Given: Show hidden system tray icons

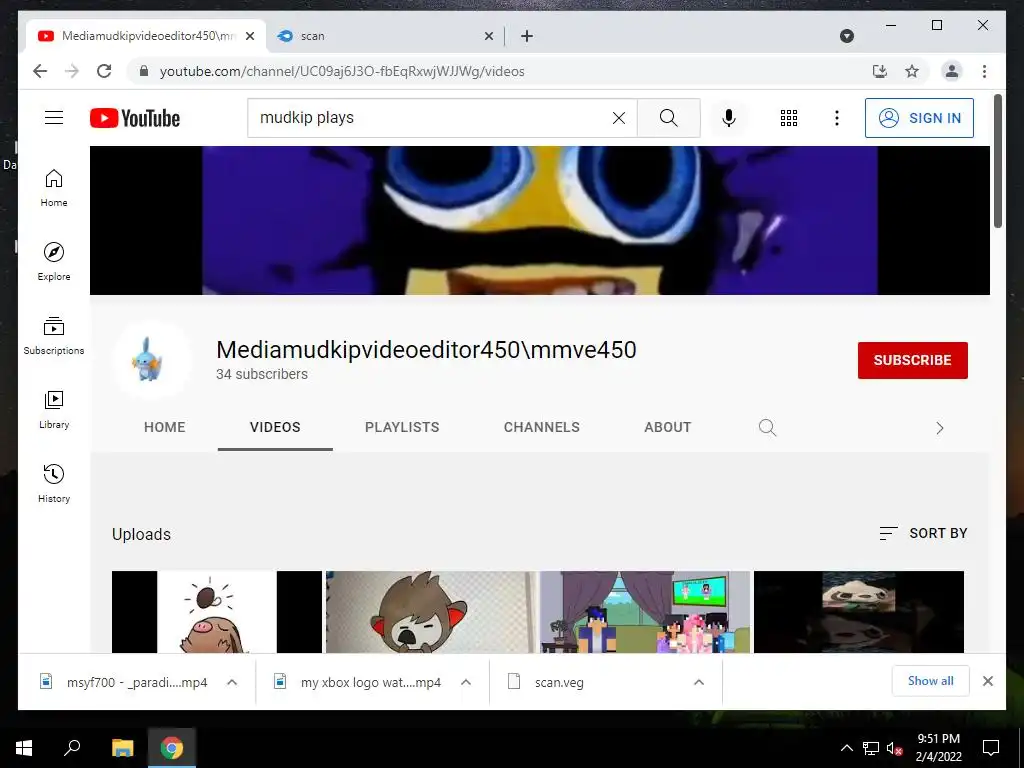Looking at the screenshot, I should point(846,748).
